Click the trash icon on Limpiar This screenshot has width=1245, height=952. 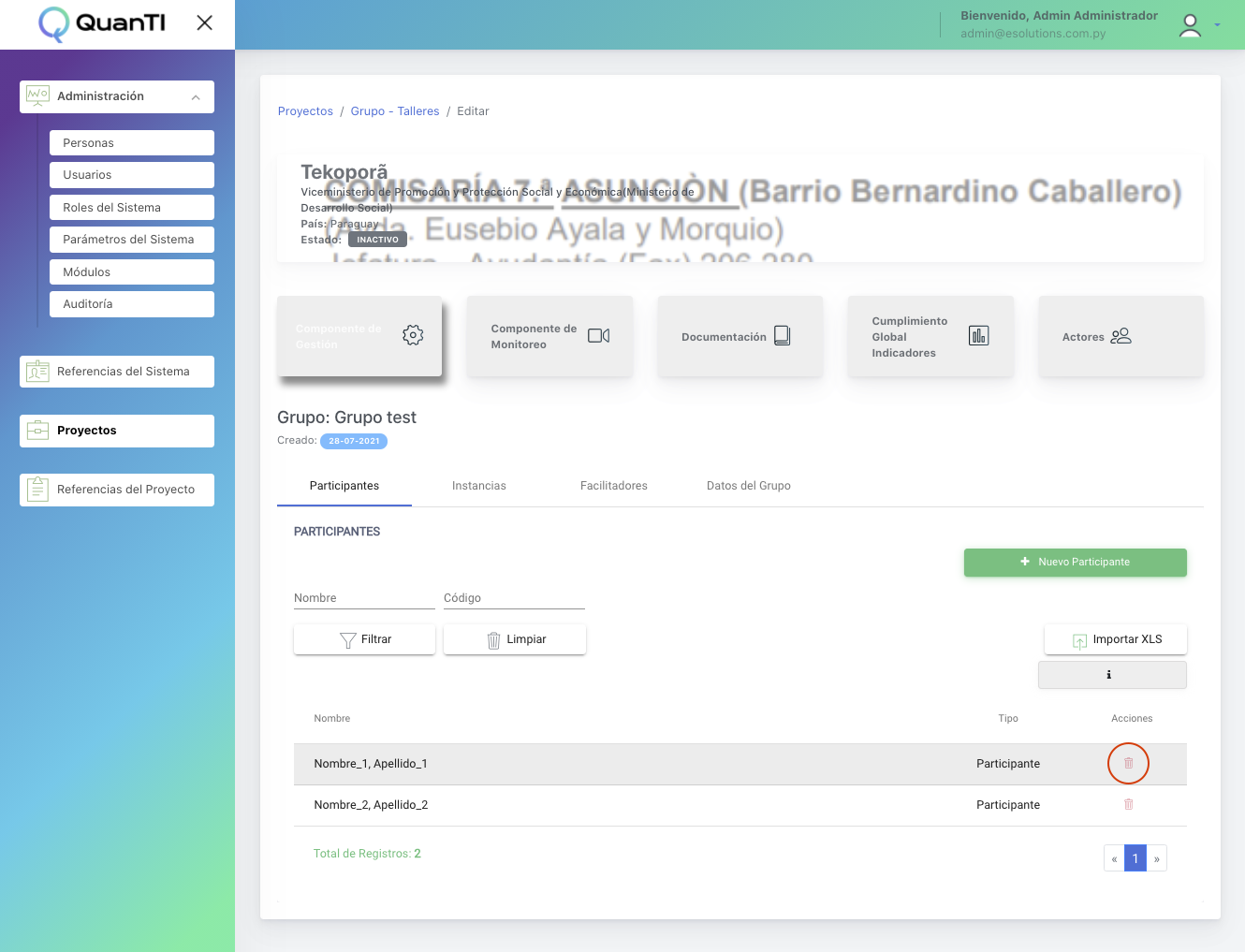point(493,640)
